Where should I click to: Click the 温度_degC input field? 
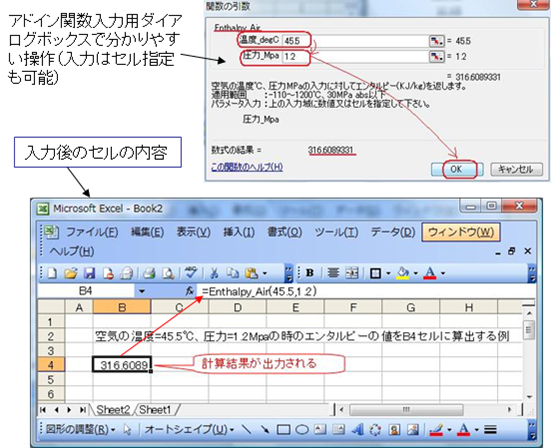[x=355, y=41]
